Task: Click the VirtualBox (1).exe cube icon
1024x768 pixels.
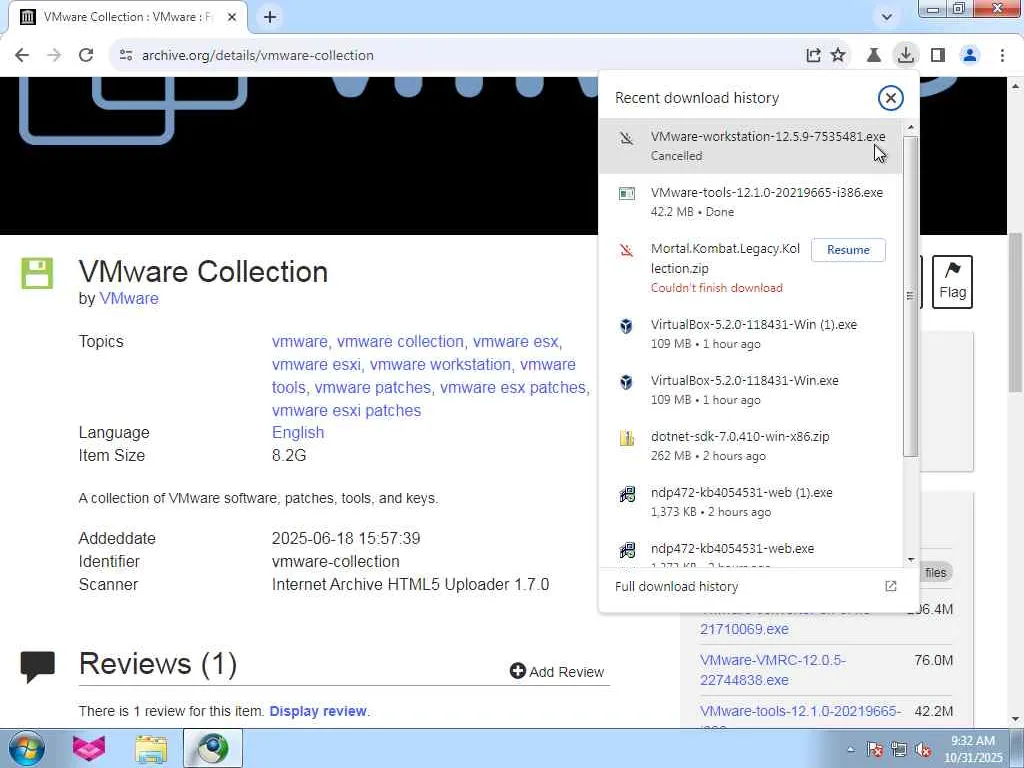Action: coord(626,325)
